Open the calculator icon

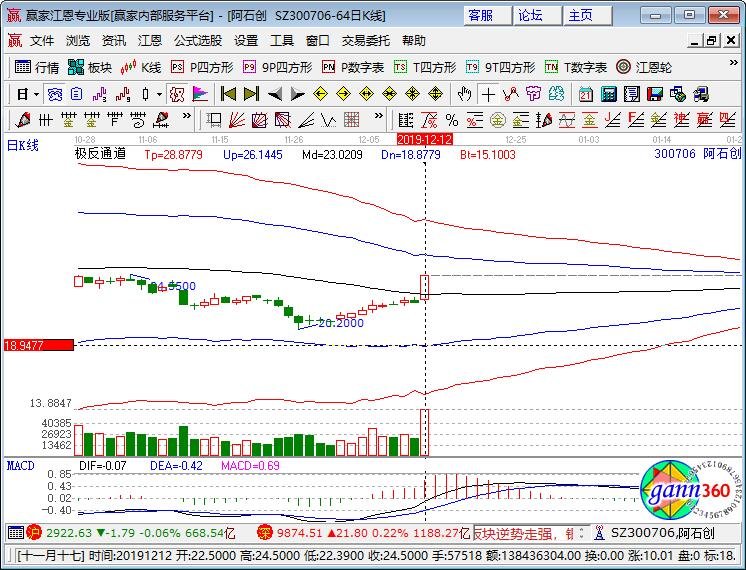click(x=609, y=94)
